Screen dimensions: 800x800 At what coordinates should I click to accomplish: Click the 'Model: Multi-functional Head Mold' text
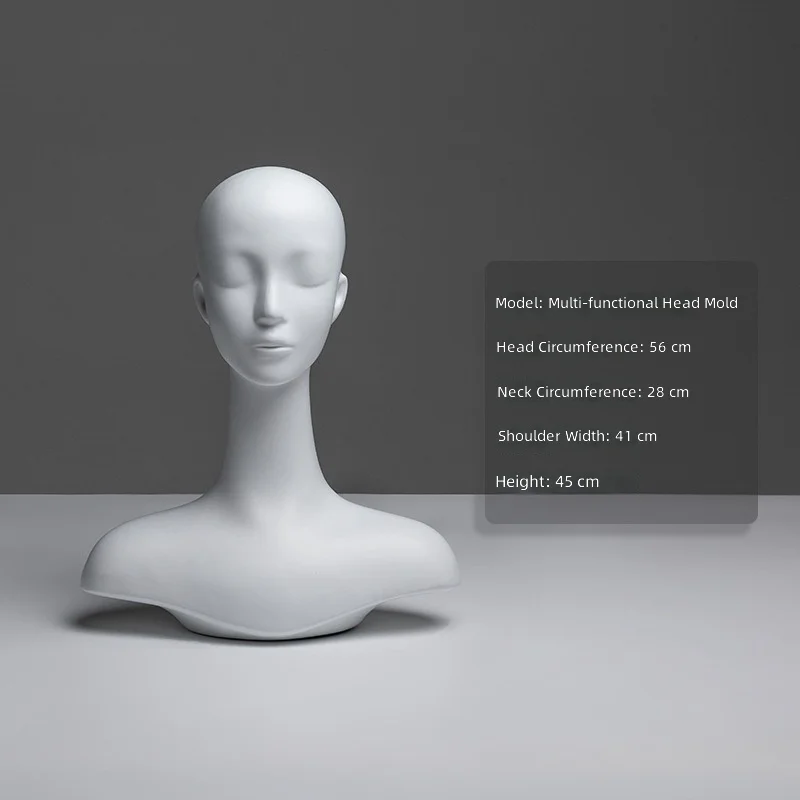click(616, 303)
